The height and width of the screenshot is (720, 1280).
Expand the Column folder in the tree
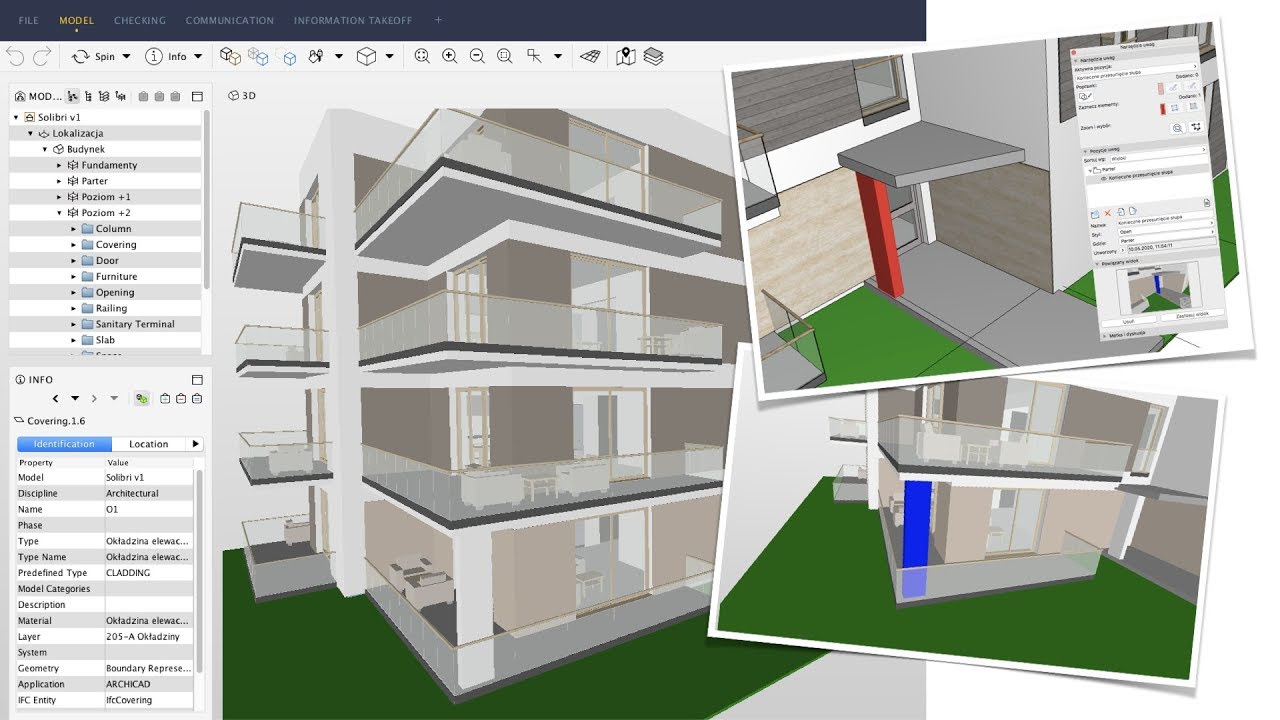(74, 229)
